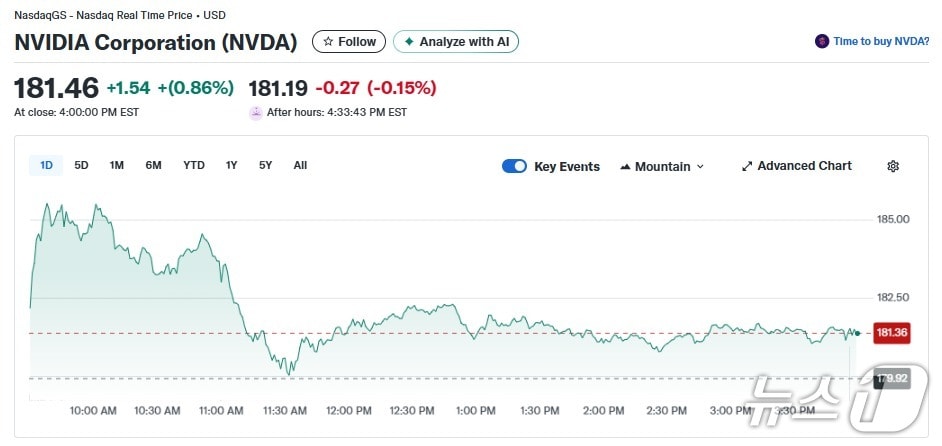The width and height of the screenshot is (942, 446).
Task: Click the sparkle icon beside Analyze with AI
Action: click(408, 42)
